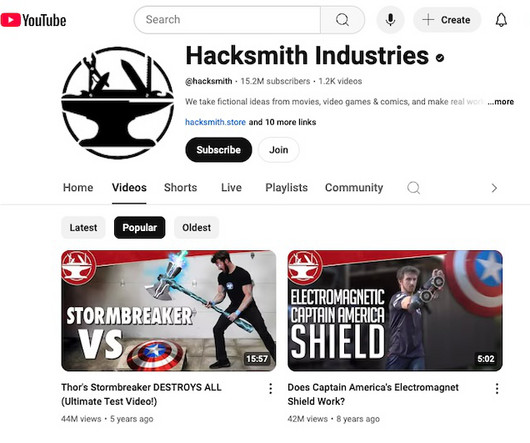Expand channel description with ...more
Screen dimensions: 530x443
point(501,102)
